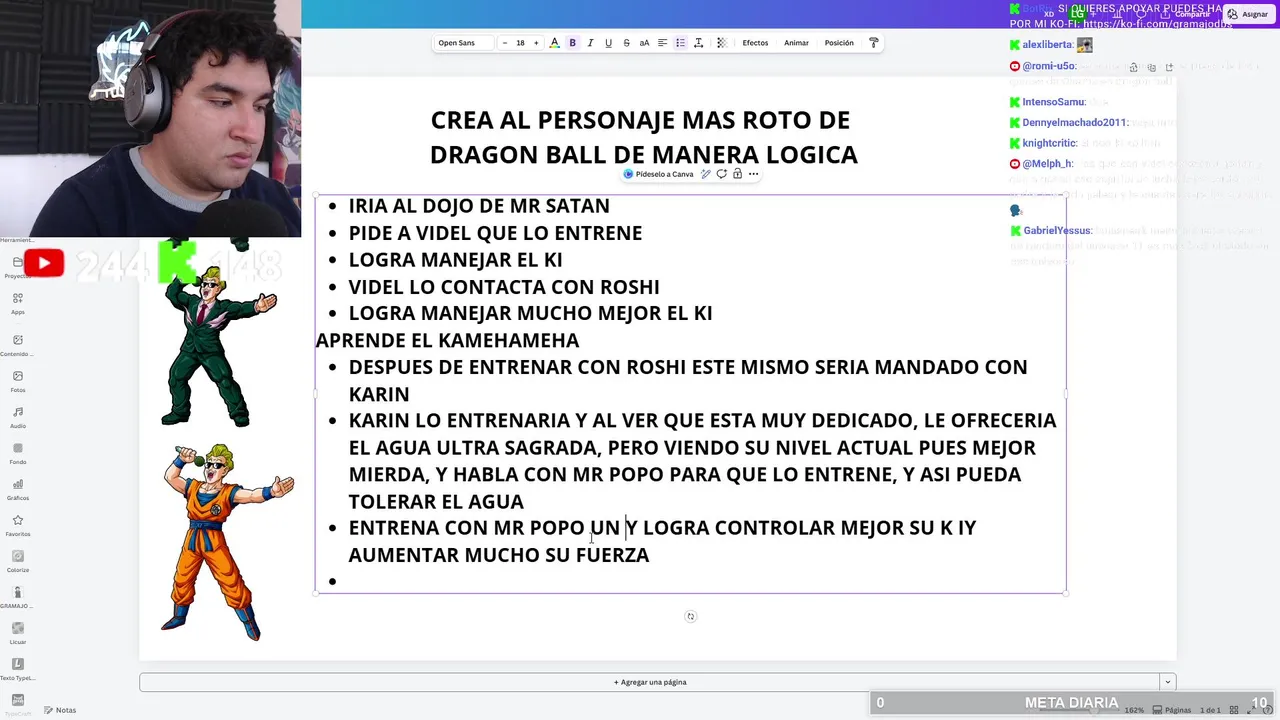Open the Animar menu
Image resolution: width=1280 pixels, height=720 pixels.
(796, 43)
